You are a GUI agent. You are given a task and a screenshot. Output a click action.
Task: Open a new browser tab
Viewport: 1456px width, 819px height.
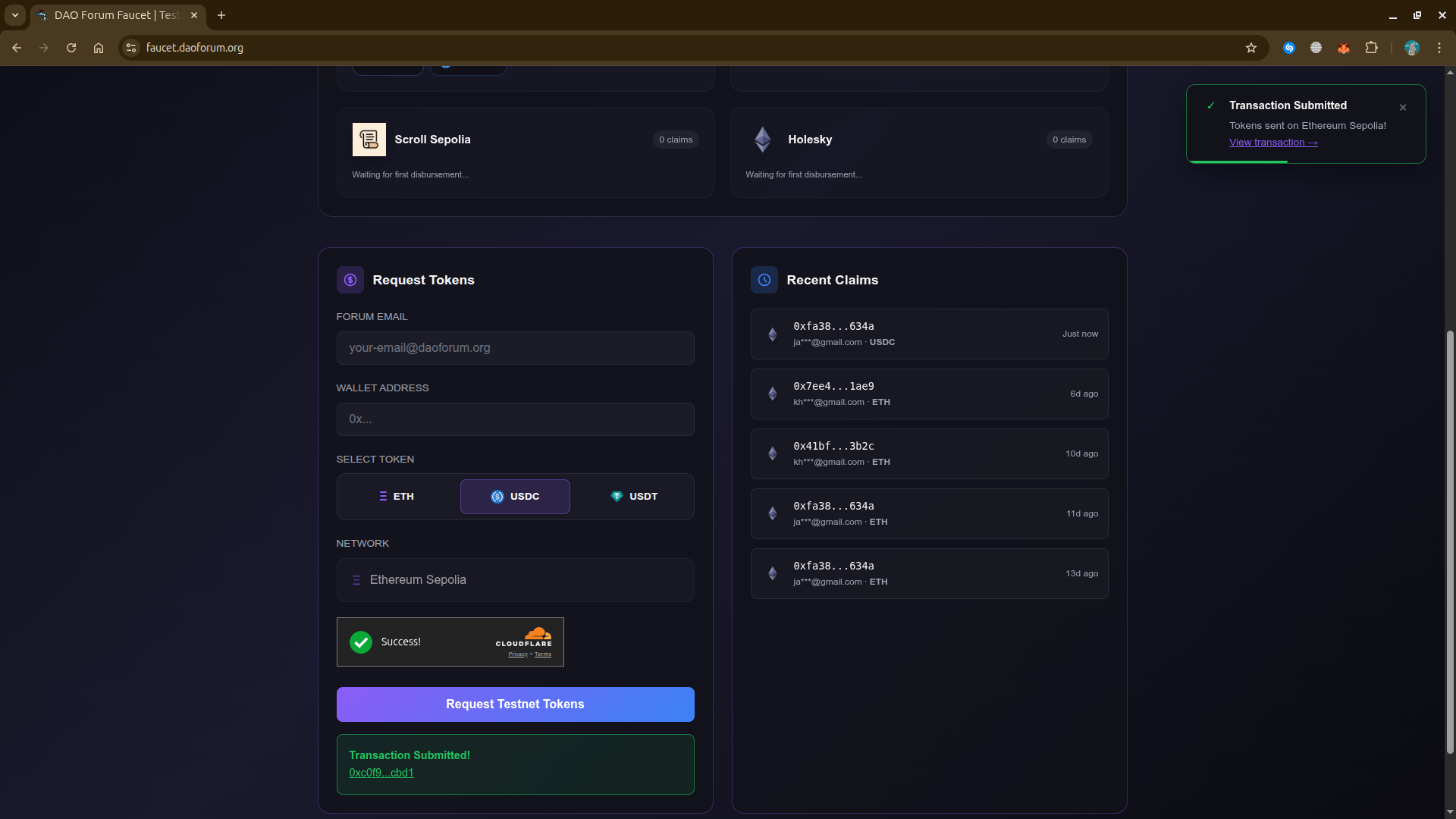221,15
